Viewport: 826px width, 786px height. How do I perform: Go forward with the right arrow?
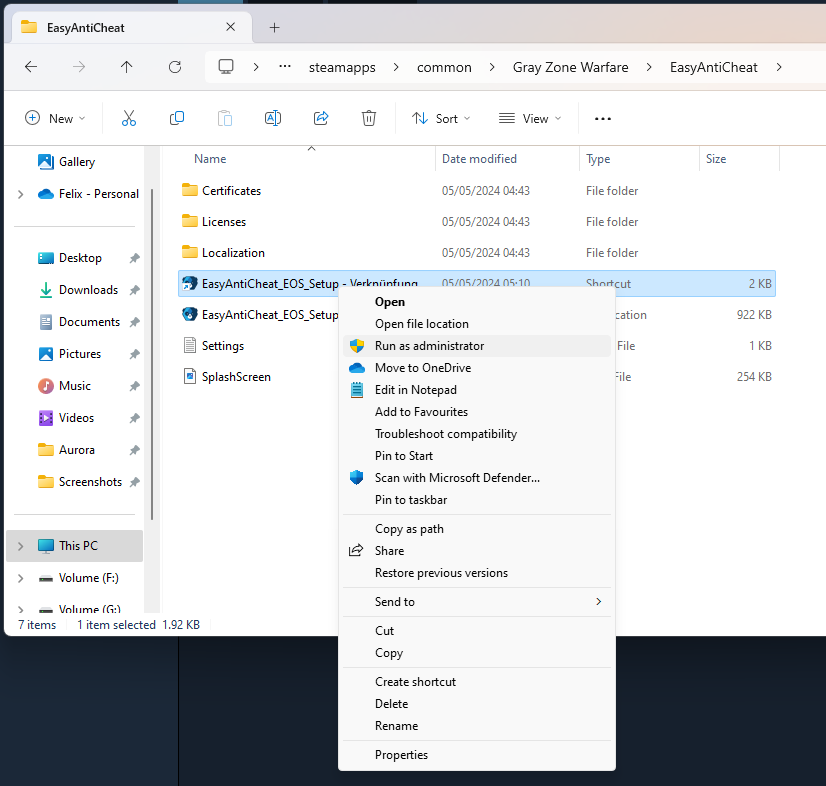coord(79,67)
